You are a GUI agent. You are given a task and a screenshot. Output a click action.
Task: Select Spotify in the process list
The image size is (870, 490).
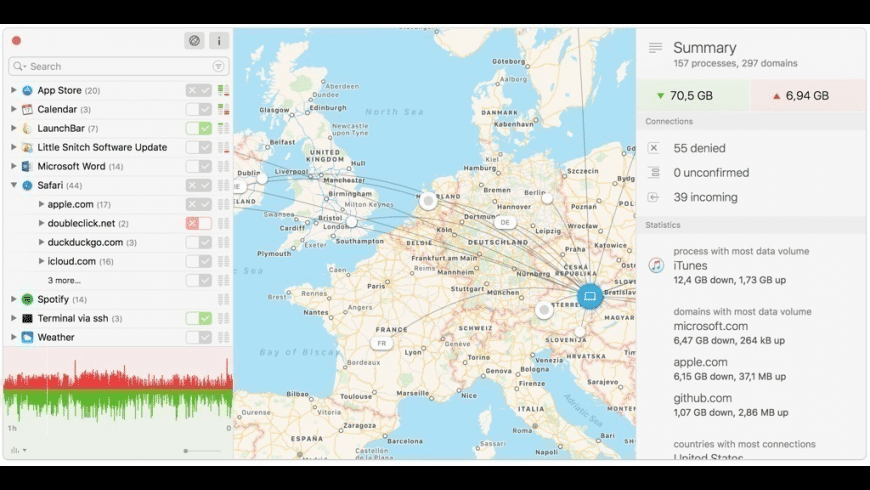[x=53, y=299]
